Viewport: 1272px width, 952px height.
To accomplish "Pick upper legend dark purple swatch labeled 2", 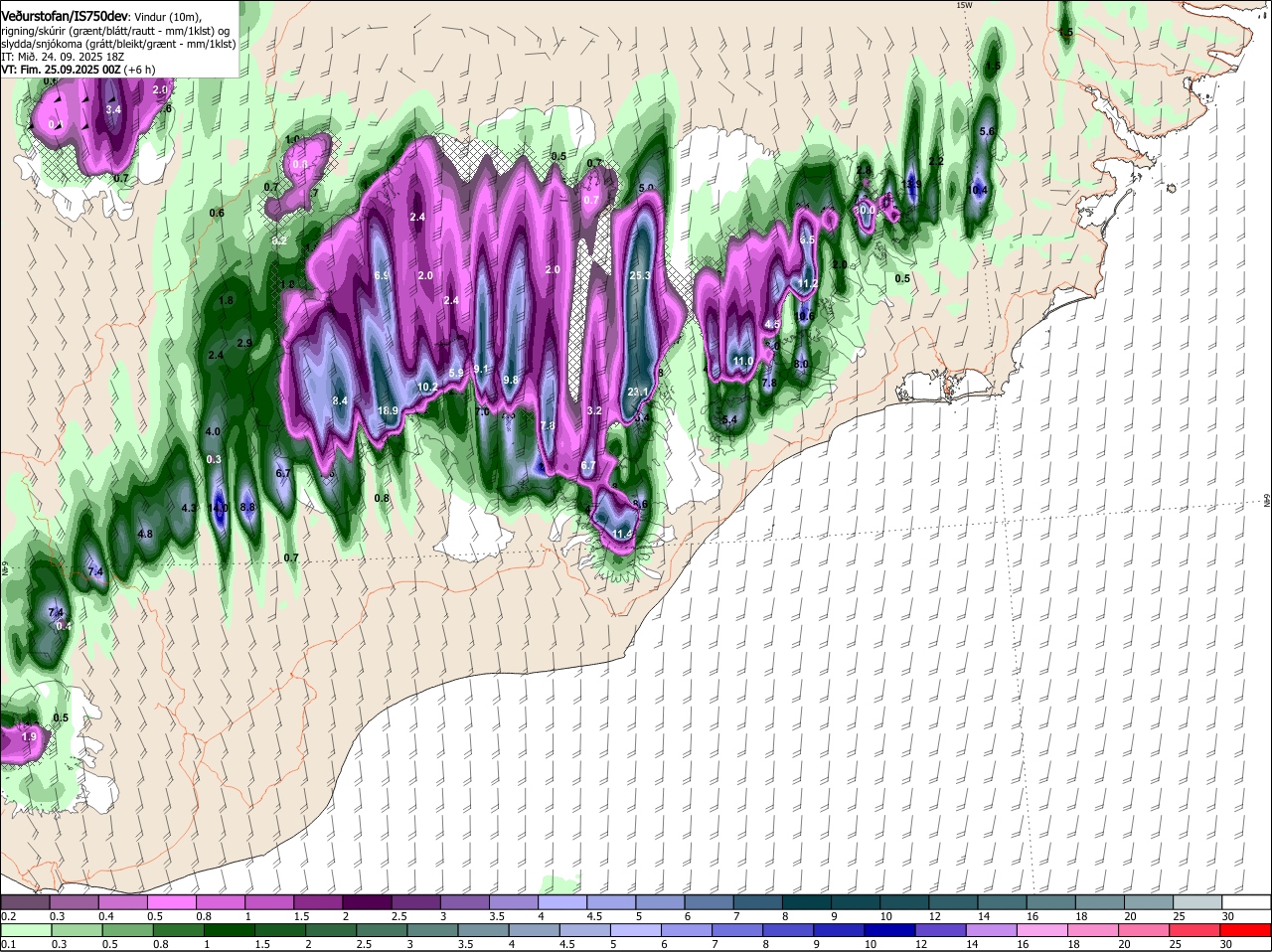I will (x=367, y=902).
